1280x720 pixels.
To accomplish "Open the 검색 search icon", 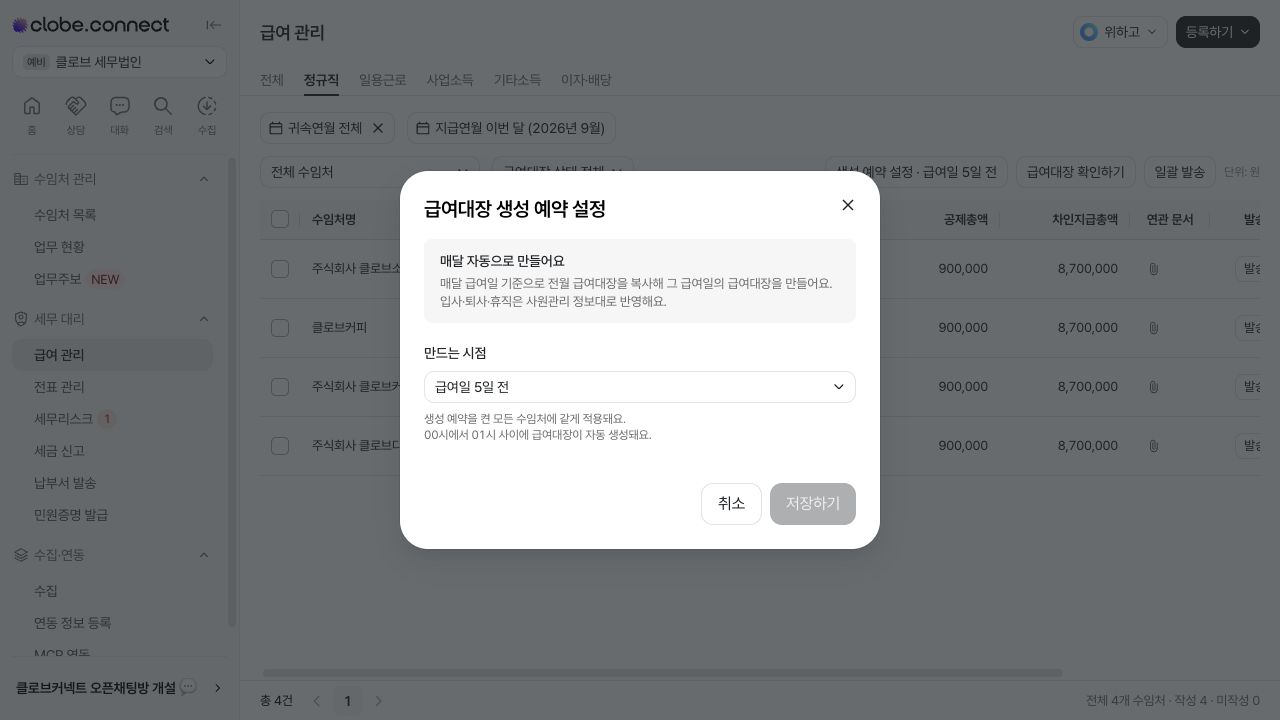I will click(x=163, y=116).
